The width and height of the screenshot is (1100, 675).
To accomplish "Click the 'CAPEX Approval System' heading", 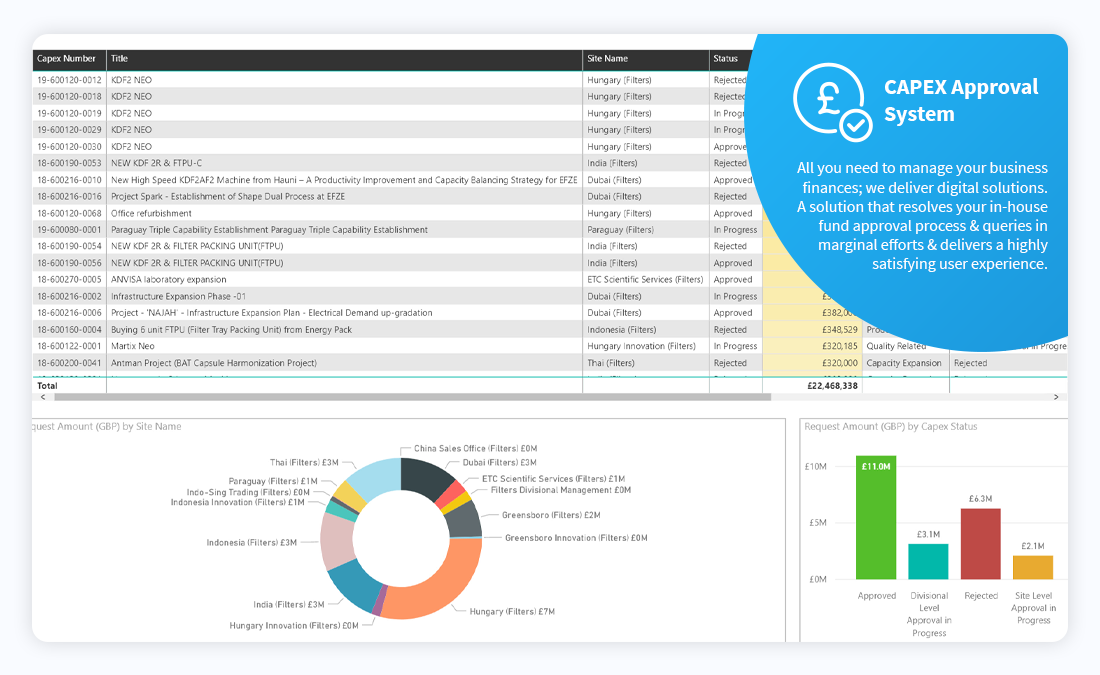I will [x=960, y=100].
